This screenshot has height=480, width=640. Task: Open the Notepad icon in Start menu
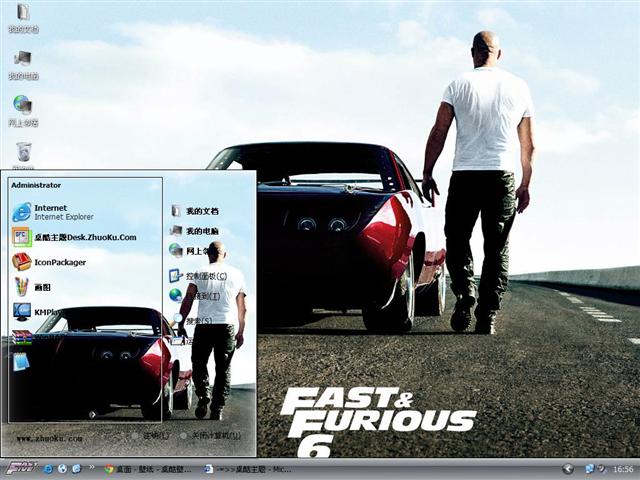pyautogui.click(x=21, y=362)
